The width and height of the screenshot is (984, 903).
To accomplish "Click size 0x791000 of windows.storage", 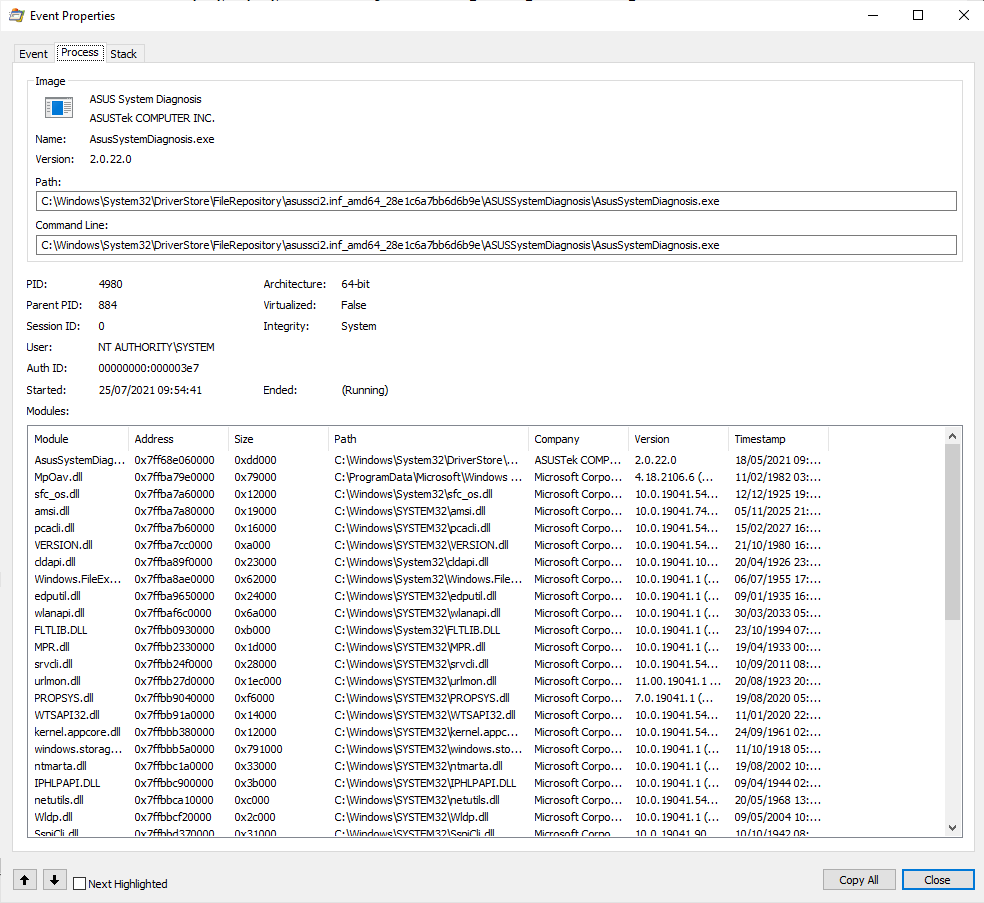I will 258,748.
